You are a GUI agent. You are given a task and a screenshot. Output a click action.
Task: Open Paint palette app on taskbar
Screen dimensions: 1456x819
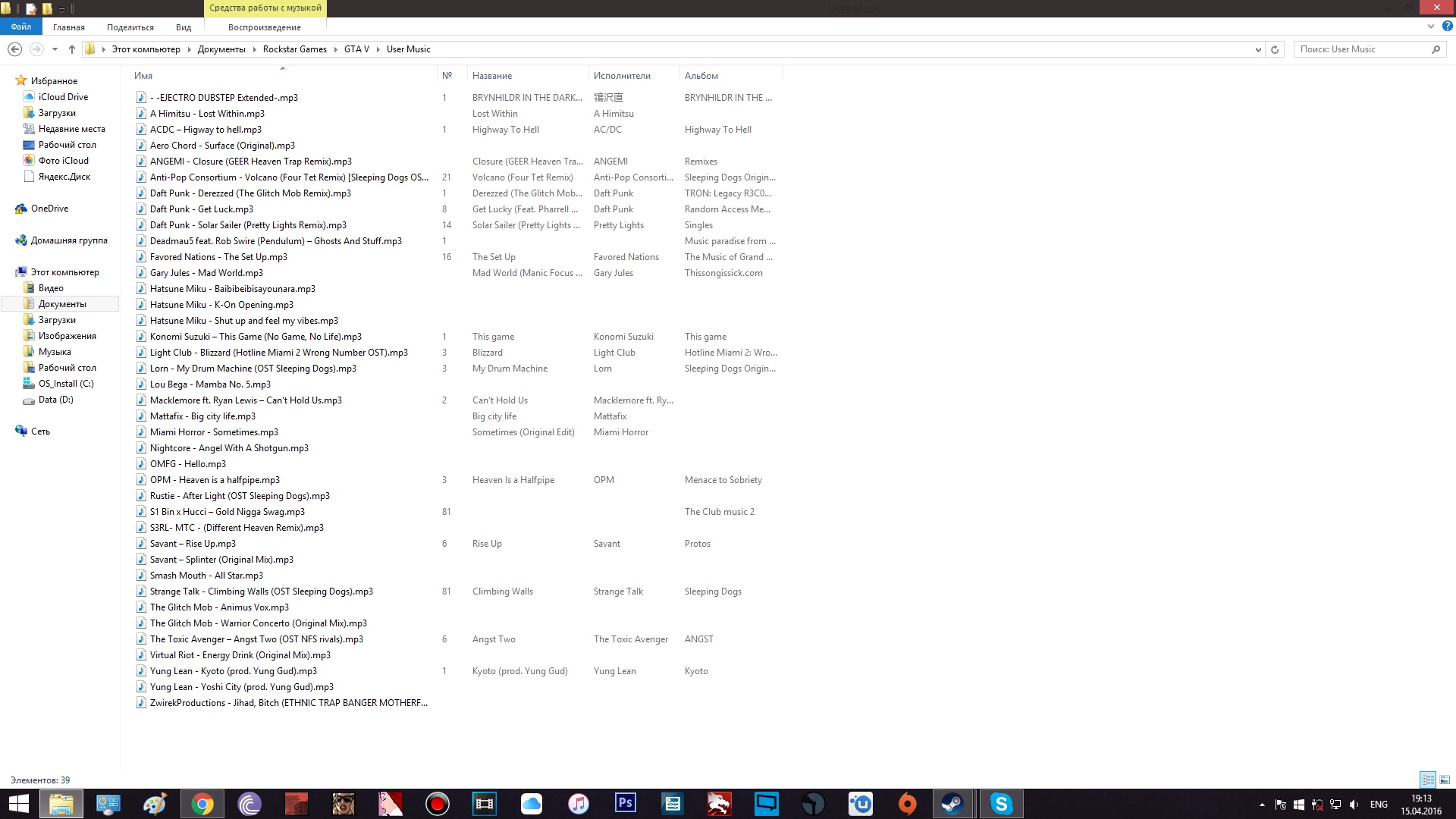tap(155, 804)
